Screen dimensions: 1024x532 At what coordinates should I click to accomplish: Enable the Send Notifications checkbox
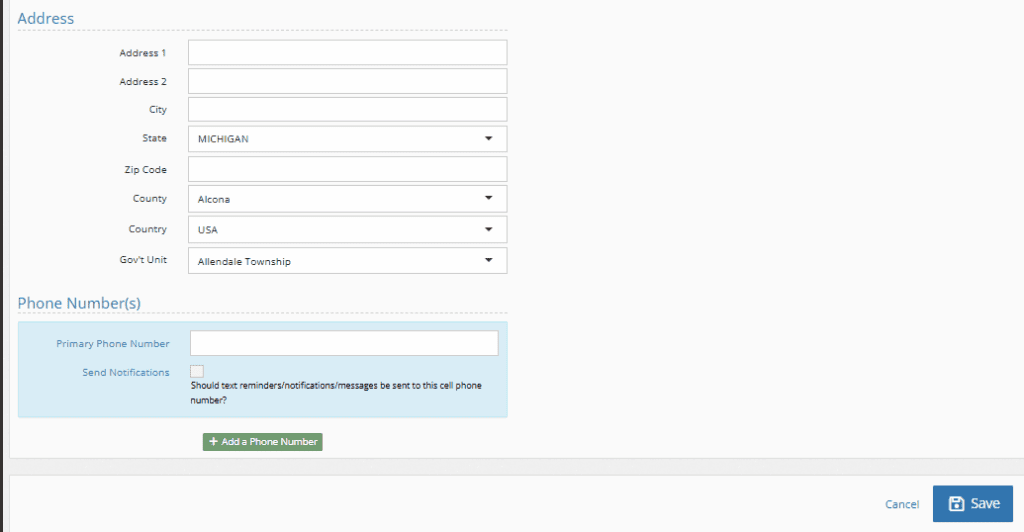point(197,372)
